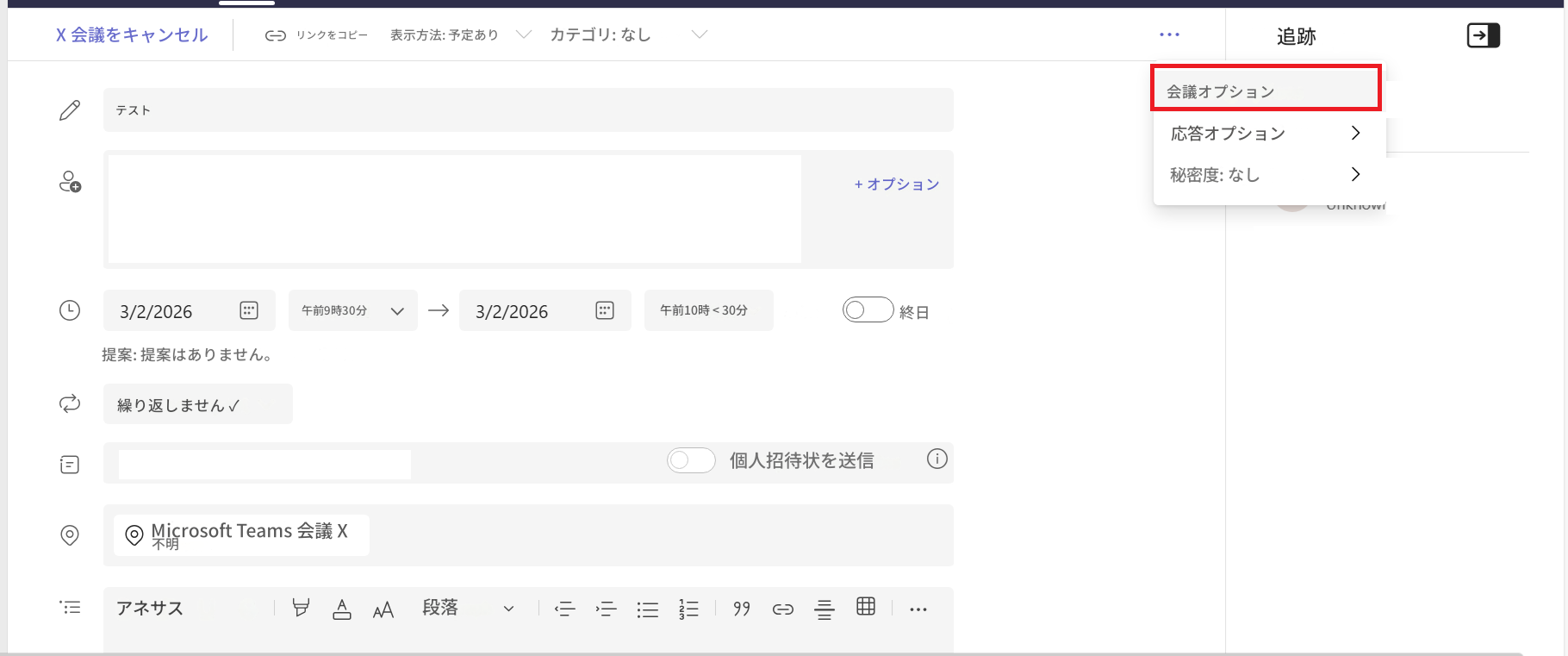This screenshot has height=656, width=1568.
Task: Open the 段落 paragraph style dropdown
Action: click(468, 608)
